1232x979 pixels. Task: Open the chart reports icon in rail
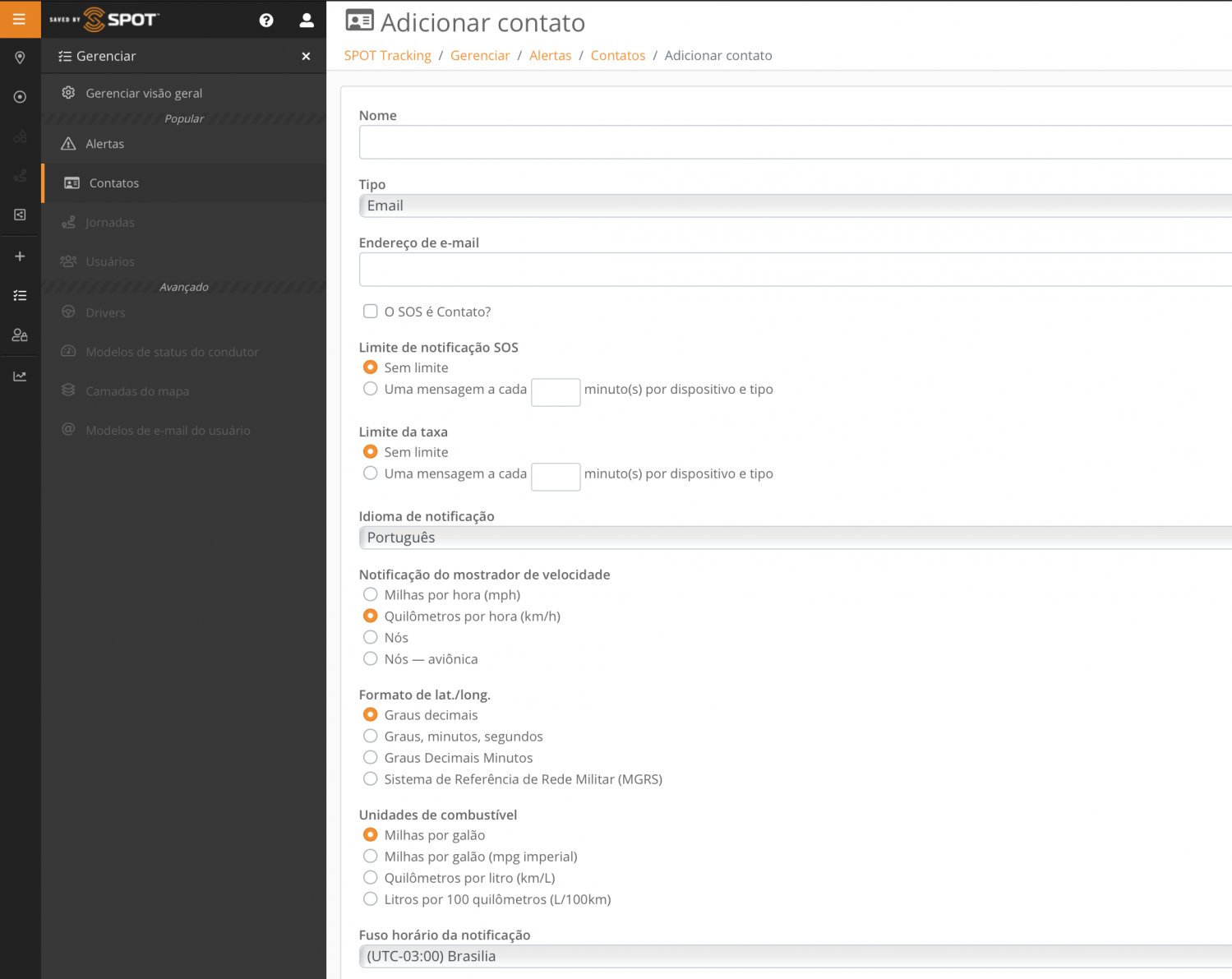20,376
